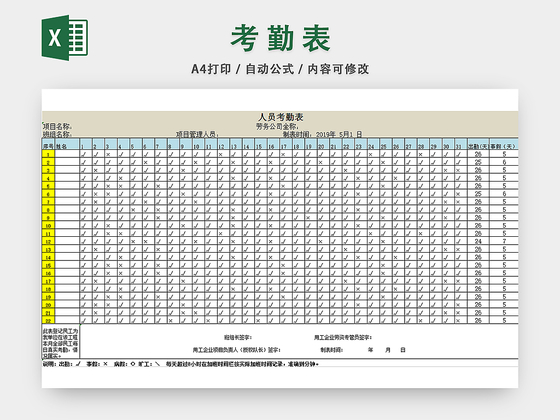Select yellow serial number cell 10

coord(48,225)
